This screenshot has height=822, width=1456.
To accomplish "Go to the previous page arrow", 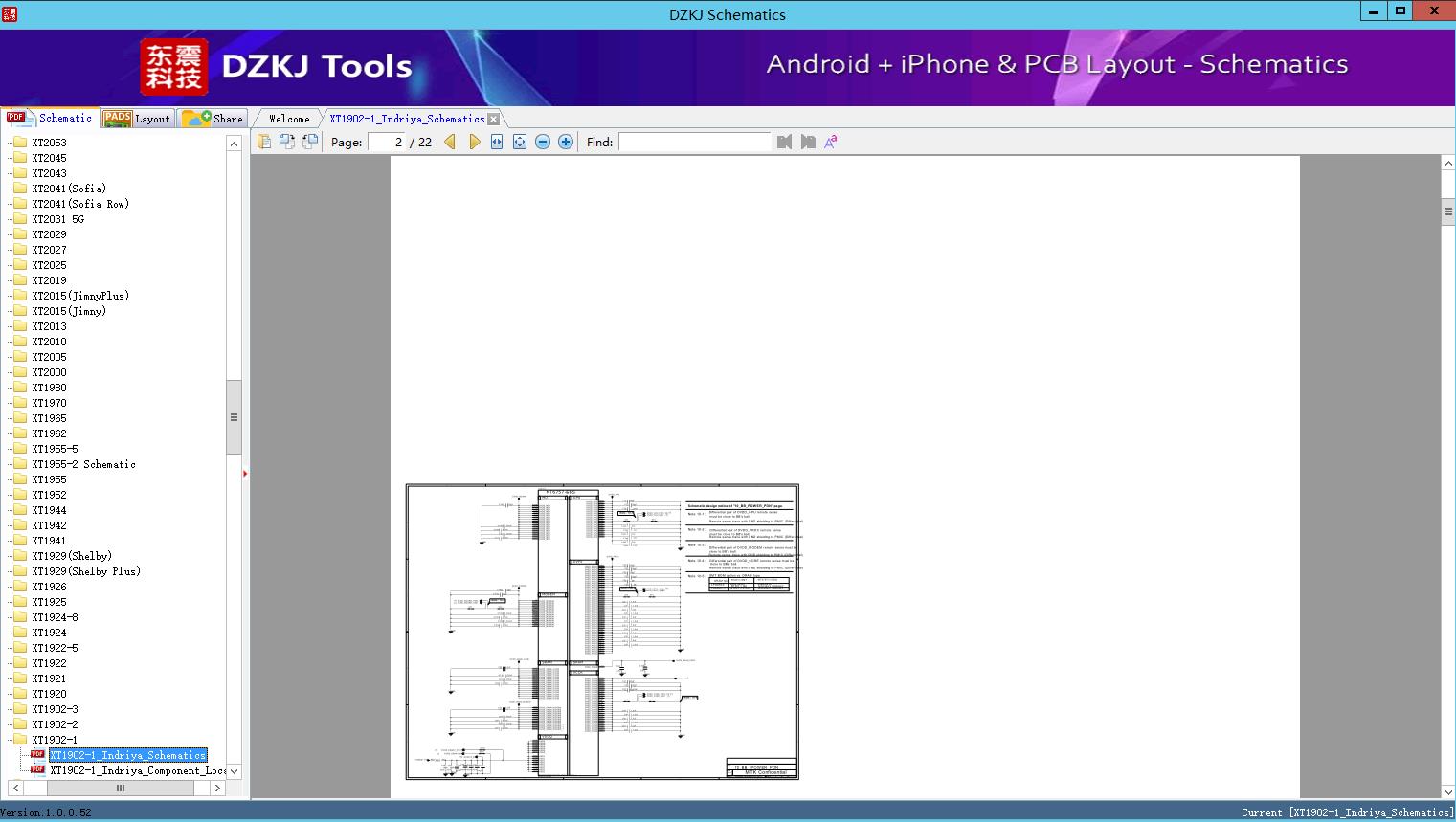I will pyautogui.click(x=450, y=142).
